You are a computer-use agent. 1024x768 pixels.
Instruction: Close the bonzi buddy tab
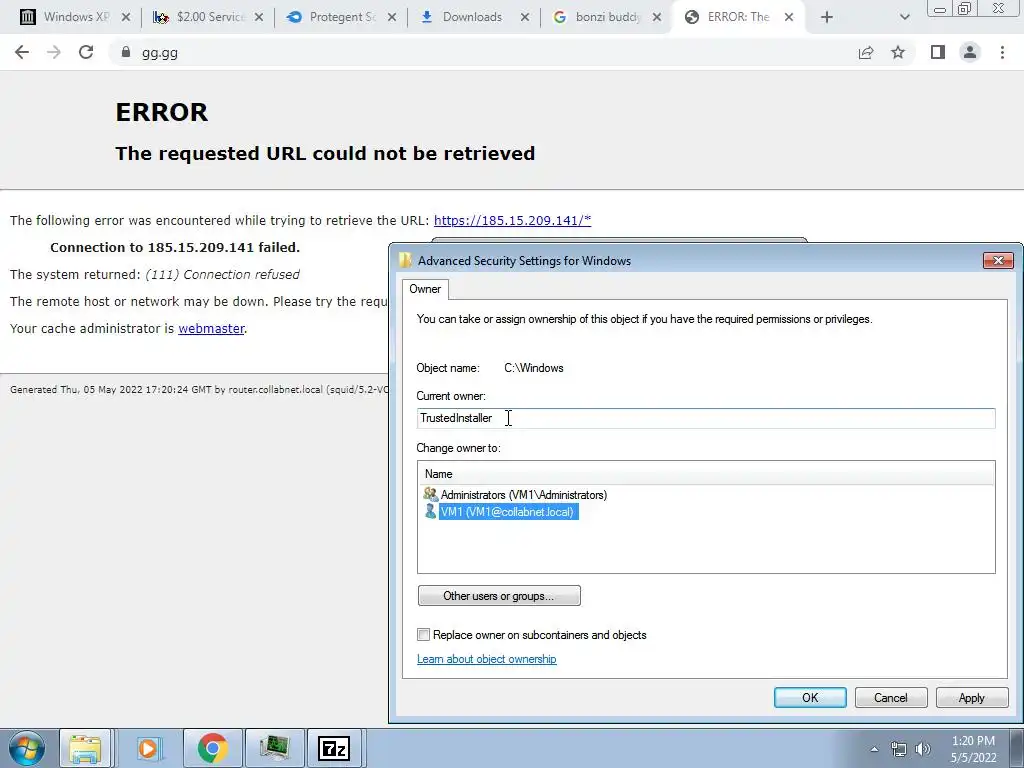(658, 17)
